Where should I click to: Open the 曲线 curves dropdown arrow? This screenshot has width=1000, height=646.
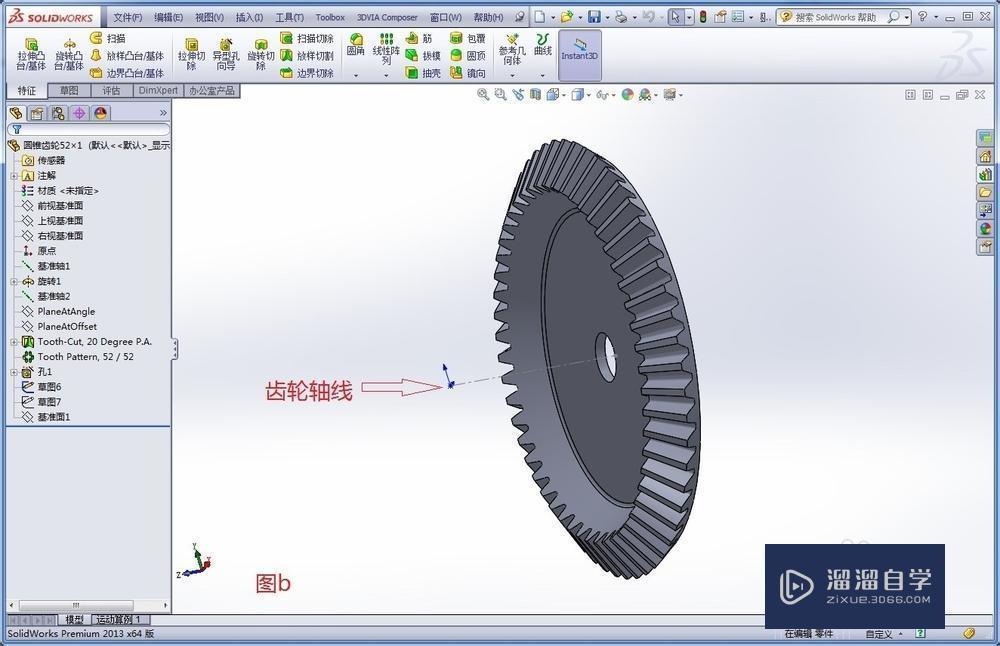coord(543,75)
